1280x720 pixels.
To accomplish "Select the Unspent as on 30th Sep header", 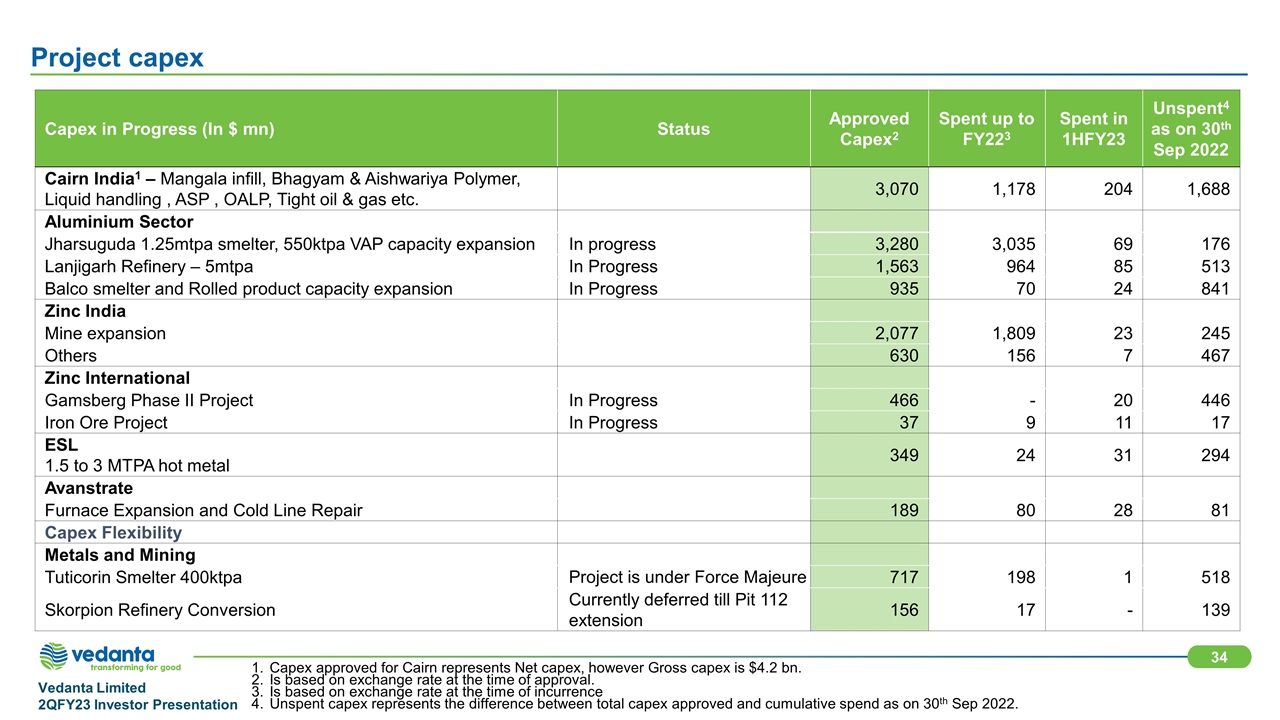I will pos(1190,129).
